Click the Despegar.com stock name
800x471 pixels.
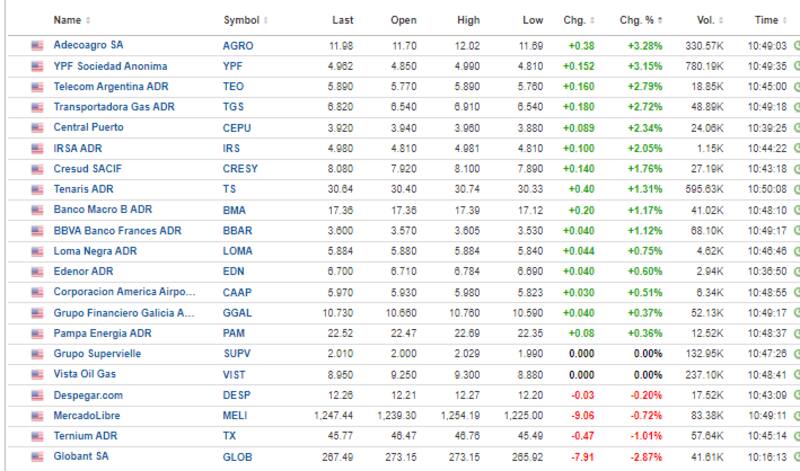click(x=90, y=394)
